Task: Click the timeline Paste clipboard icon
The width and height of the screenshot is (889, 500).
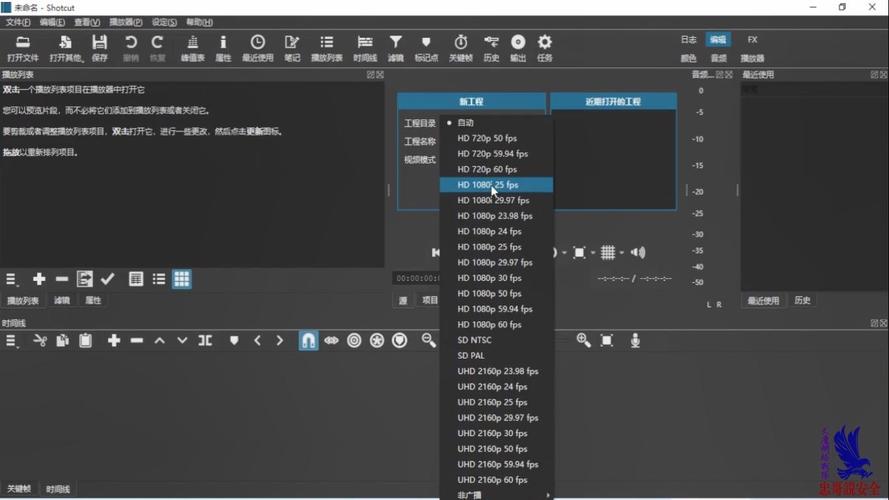Action: (x=86, y=340)
